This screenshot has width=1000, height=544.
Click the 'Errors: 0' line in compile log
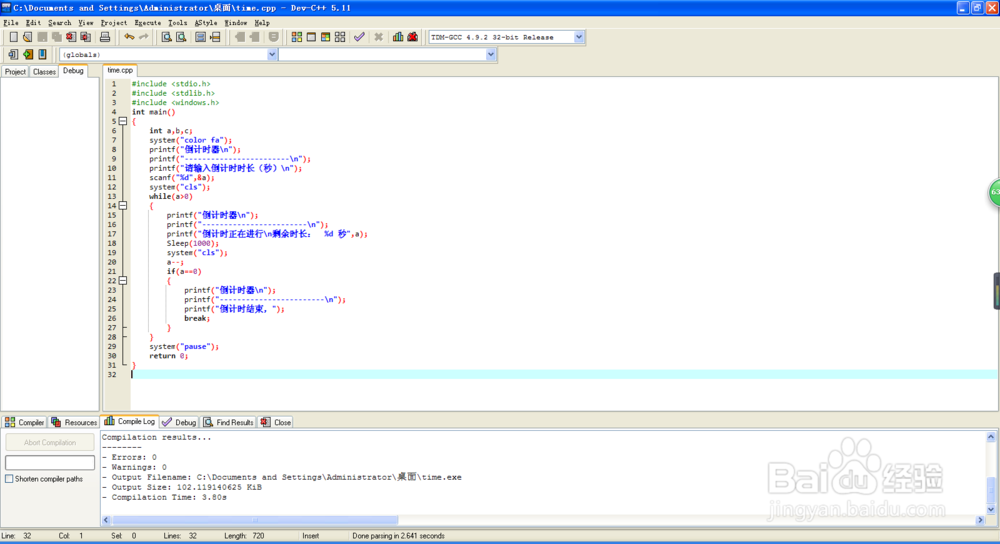click(129, 457)
